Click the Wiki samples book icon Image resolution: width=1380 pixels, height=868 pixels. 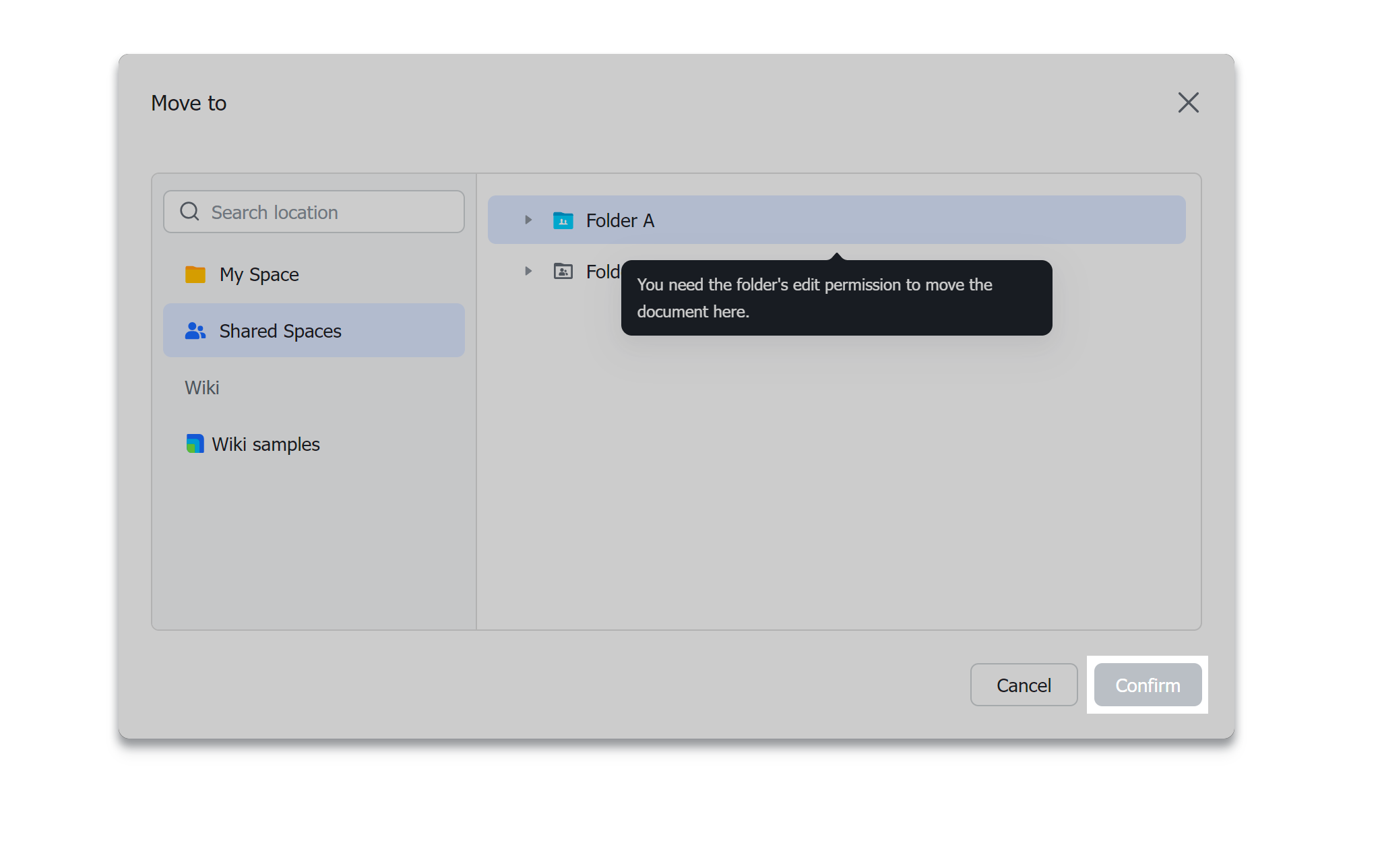pos(195,443)
